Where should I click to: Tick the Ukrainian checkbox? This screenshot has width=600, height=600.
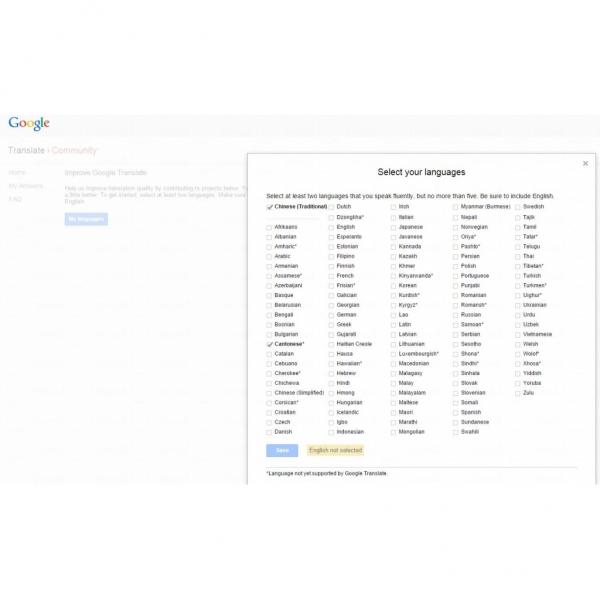(x=518, y=305)
